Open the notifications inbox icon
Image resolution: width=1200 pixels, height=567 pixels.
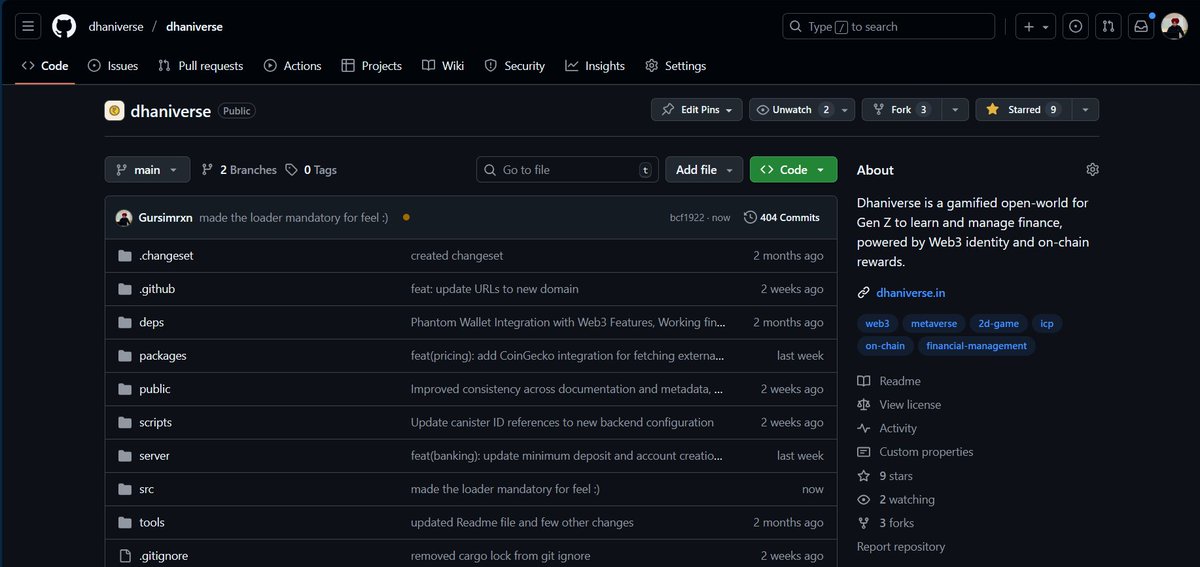tap(1140, 27)
